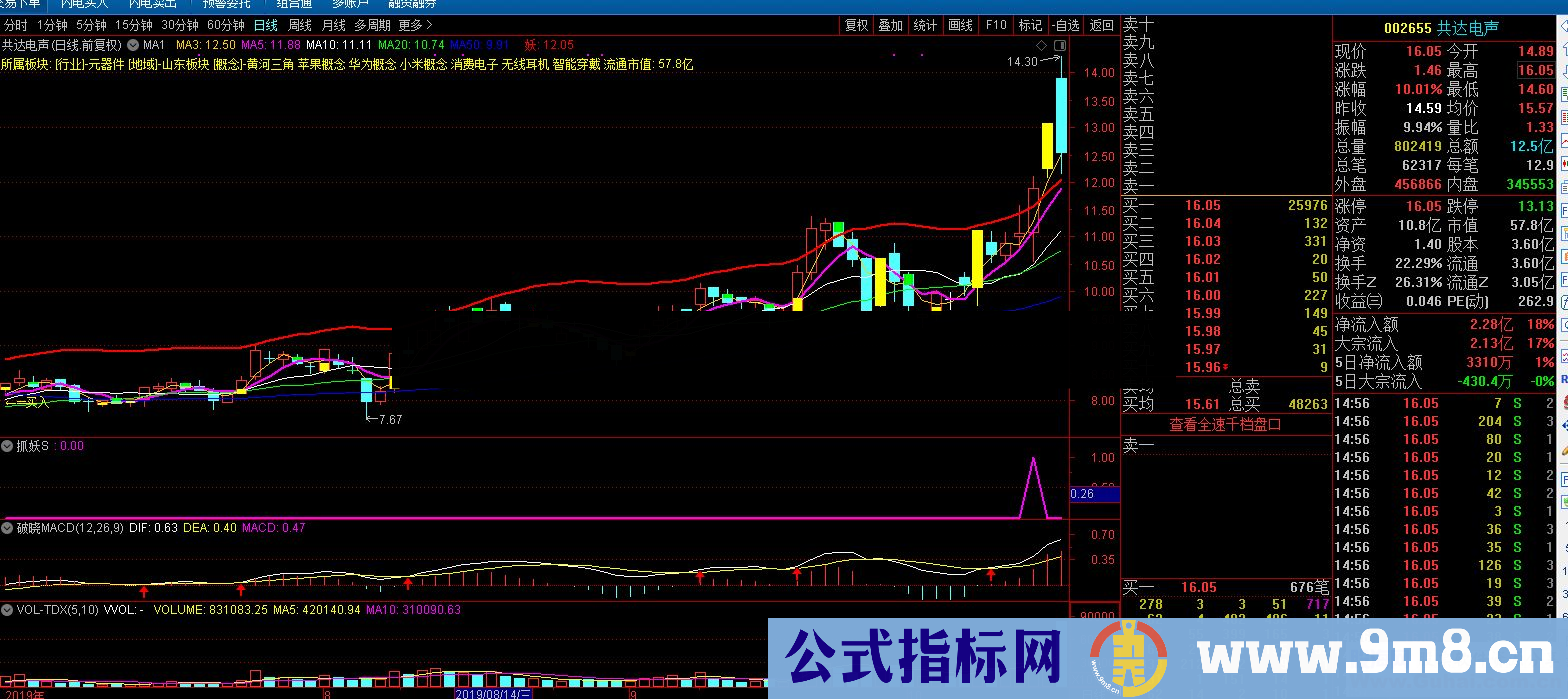Click the 总买 48263 value
Screen dimensions: 1568x699
(x=1307, y=405)
